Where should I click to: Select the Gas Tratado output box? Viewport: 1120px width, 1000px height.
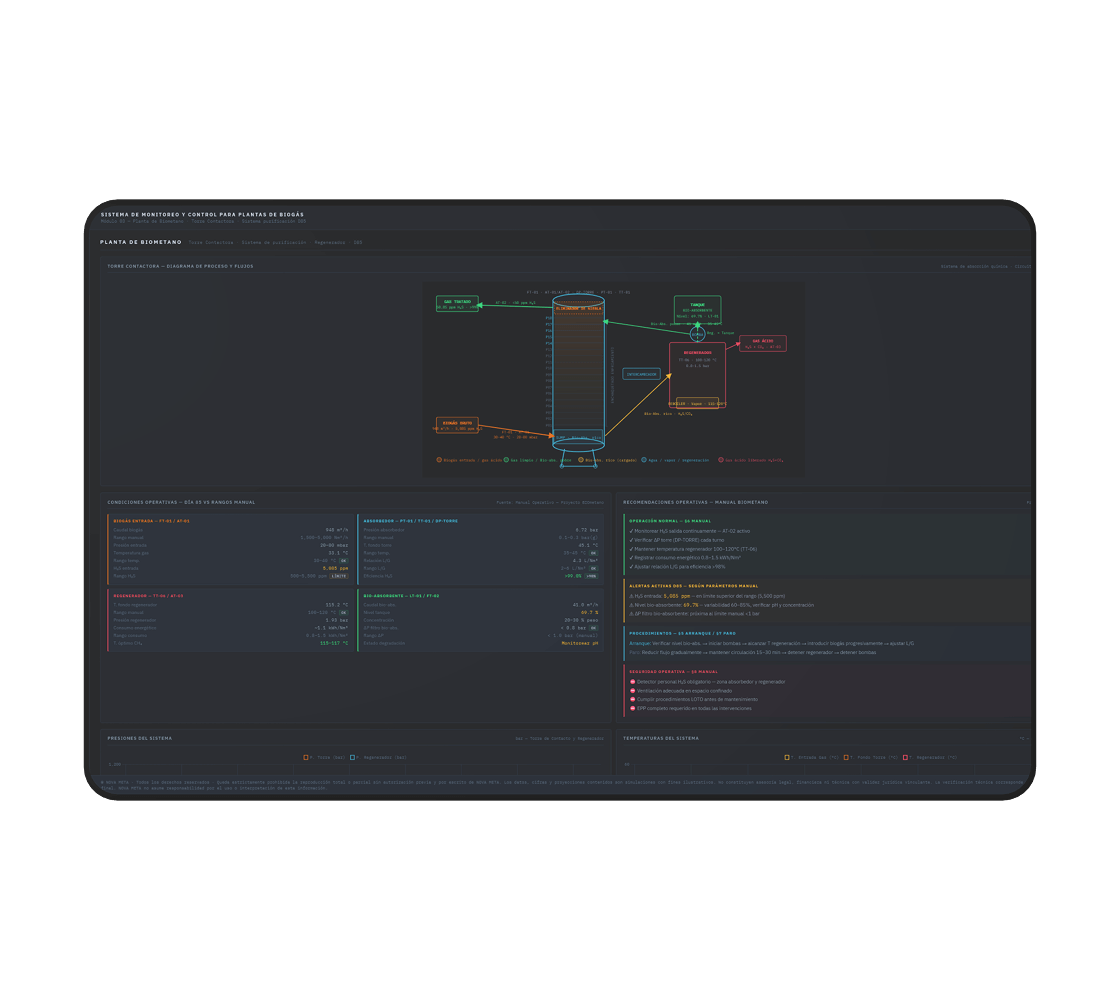457,304
